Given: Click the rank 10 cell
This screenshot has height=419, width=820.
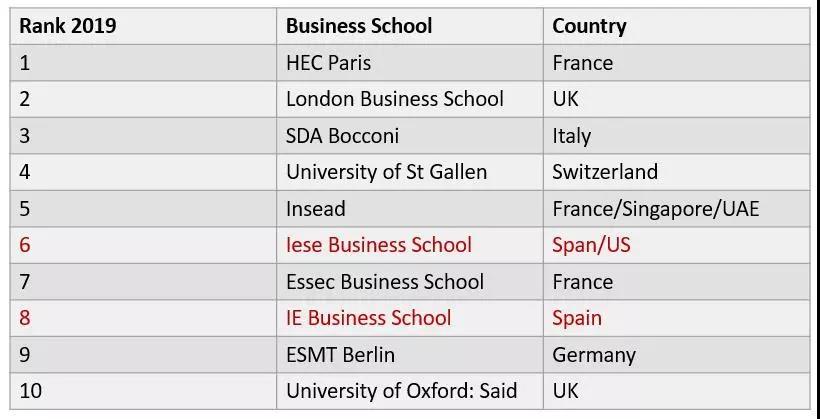Looking at the screenshot, I should pyautogui.click(x=143, y=391).
